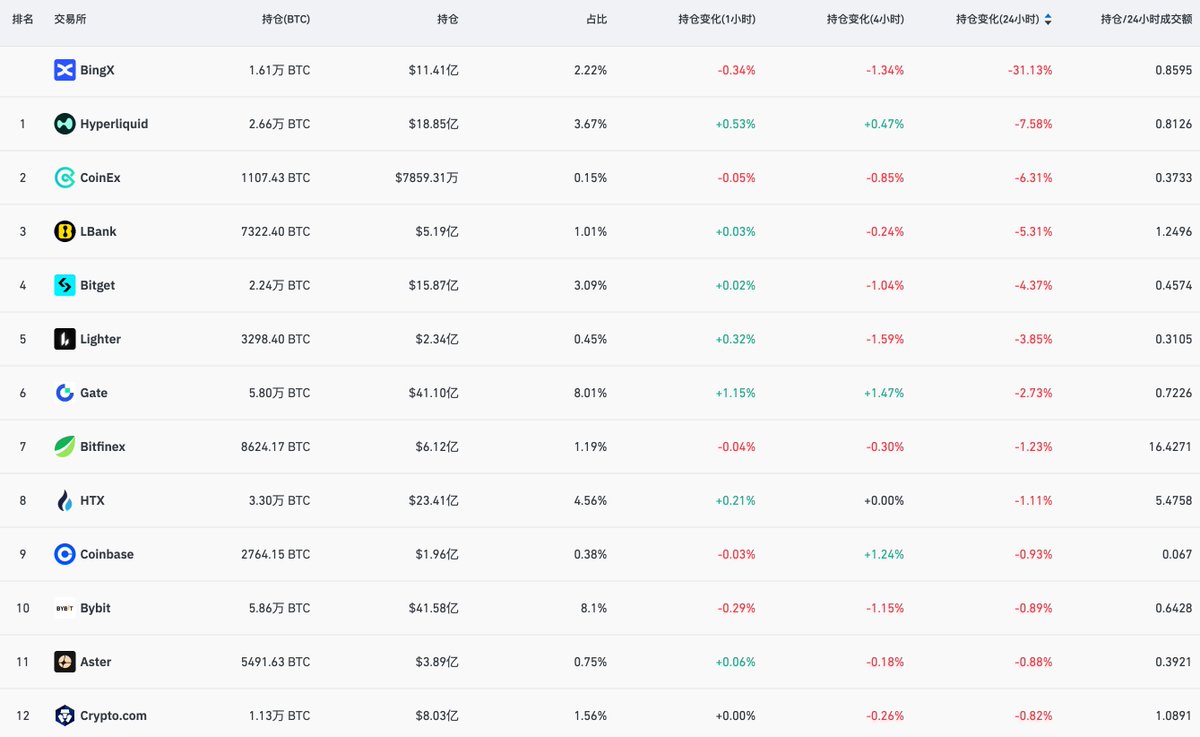The image size is (1200, 737).
Task: Open the HTX exchange name link
Action: point(92,500)
